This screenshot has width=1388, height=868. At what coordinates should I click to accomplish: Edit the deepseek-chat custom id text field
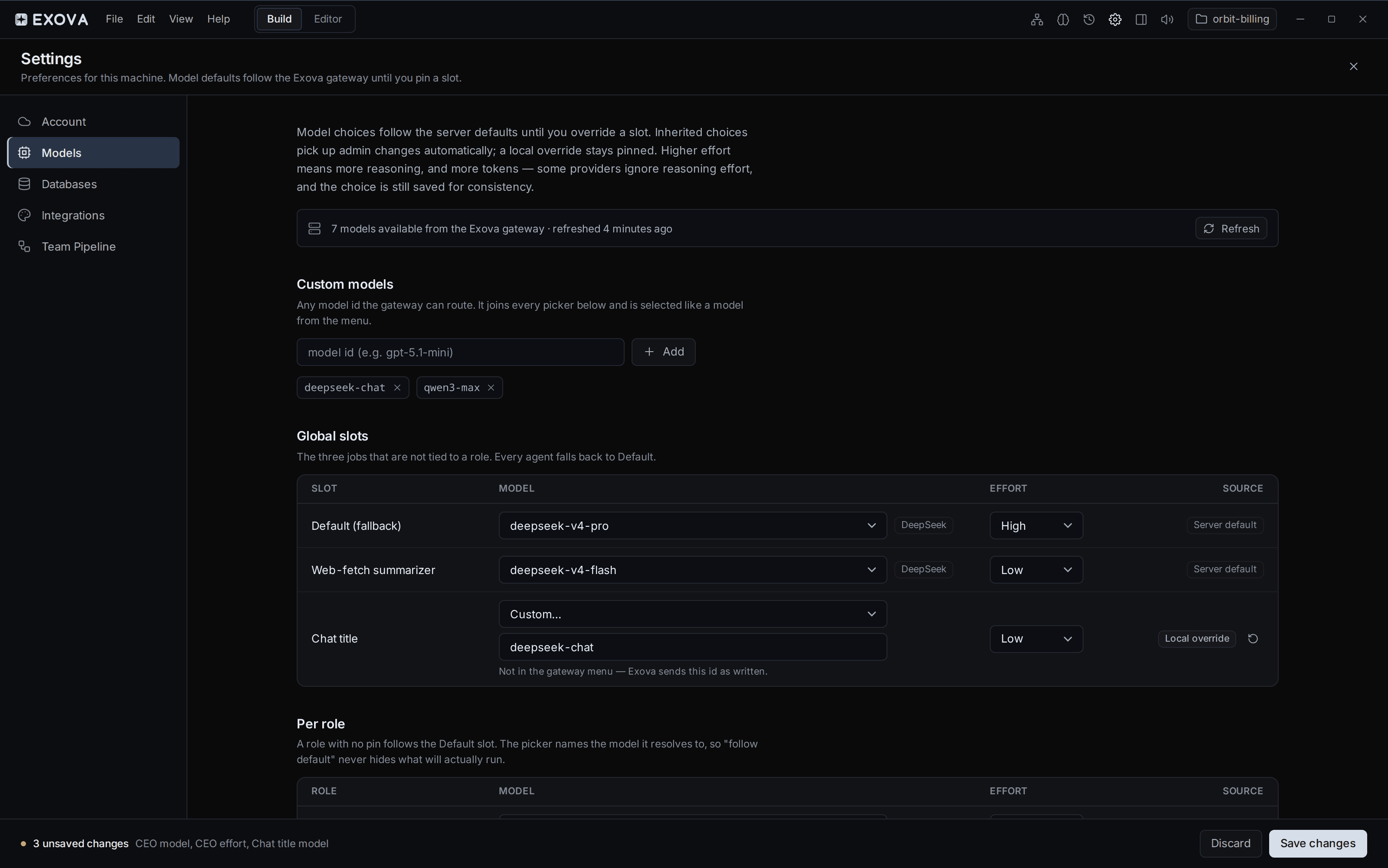[693, 647]
